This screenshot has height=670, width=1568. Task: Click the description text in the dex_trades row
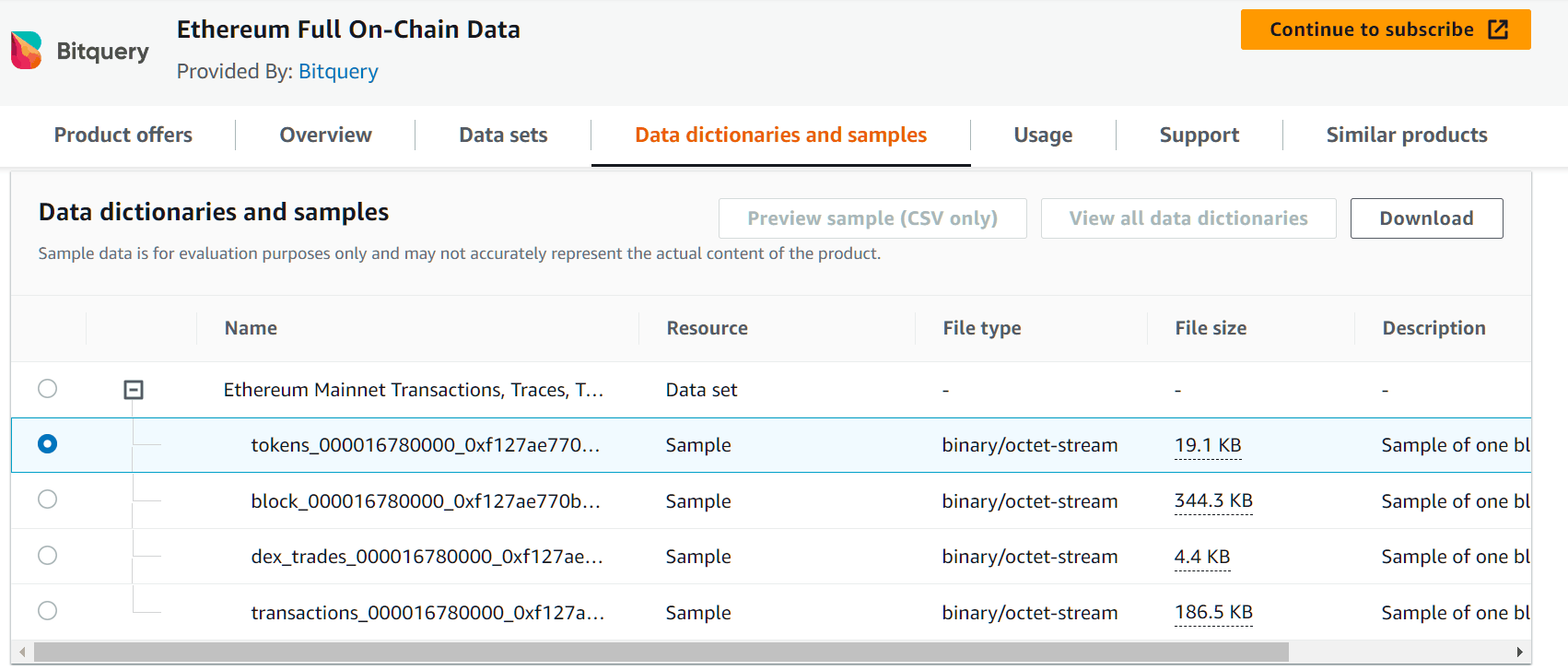click(1456, 557)
